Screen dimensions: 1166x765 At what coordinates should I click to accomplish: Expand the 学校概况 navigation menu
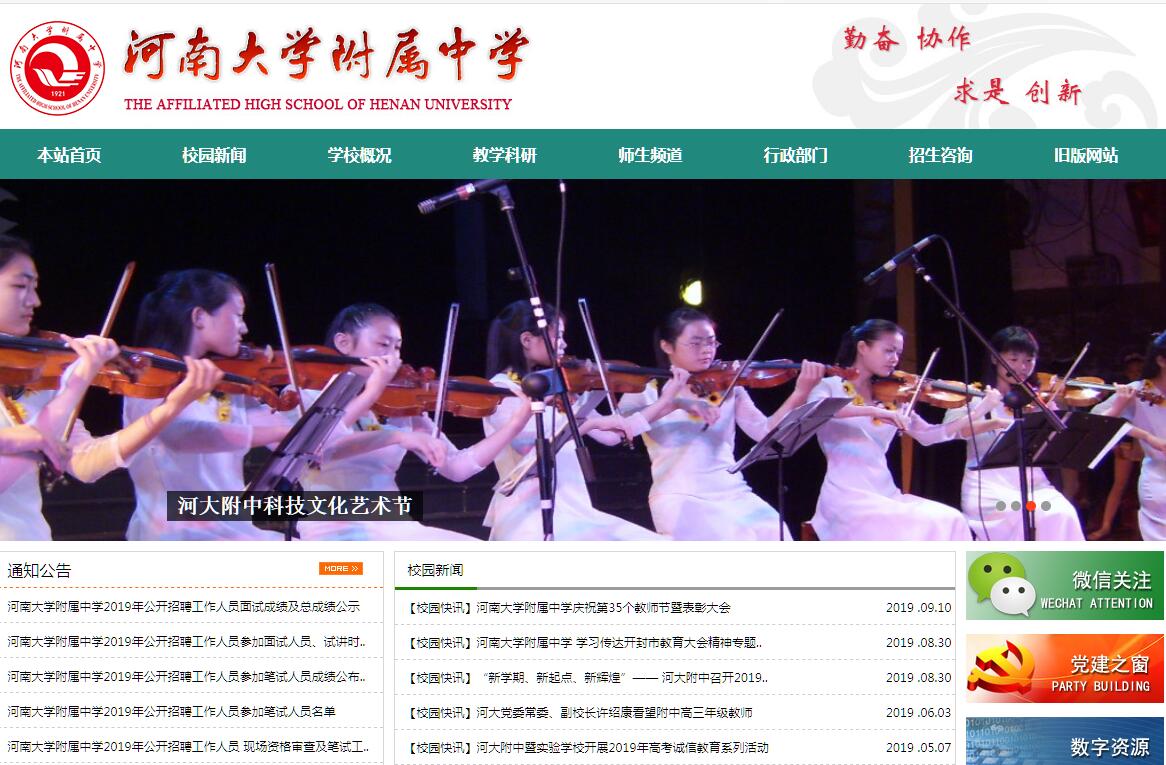click(x=359, y=155)
